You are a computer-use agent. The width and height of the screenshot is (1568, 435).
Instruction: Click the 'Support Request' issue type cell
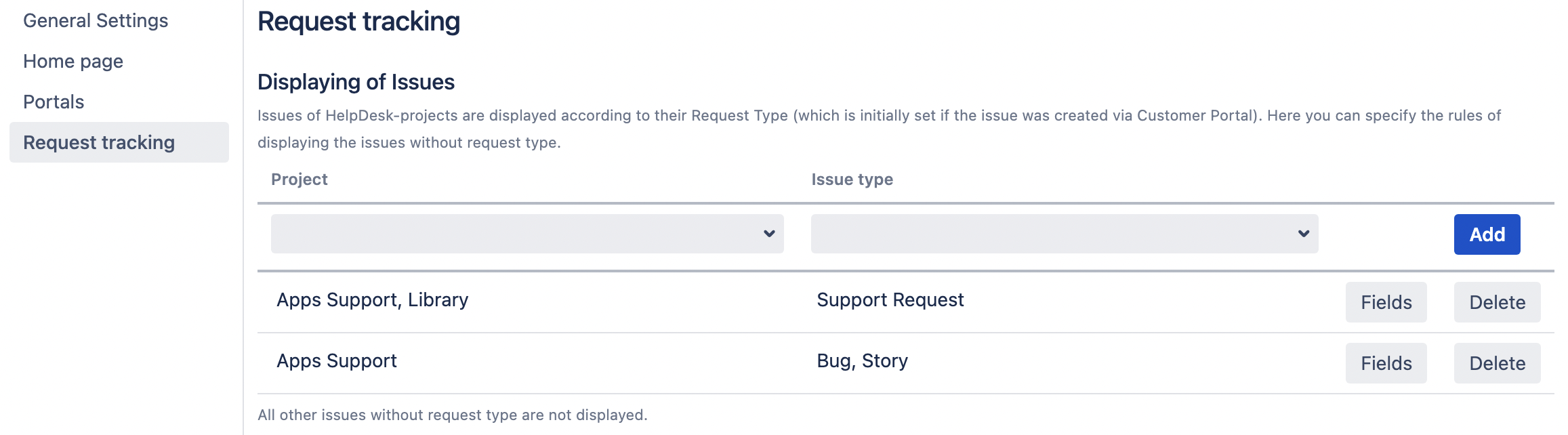[x=890, y=300]
